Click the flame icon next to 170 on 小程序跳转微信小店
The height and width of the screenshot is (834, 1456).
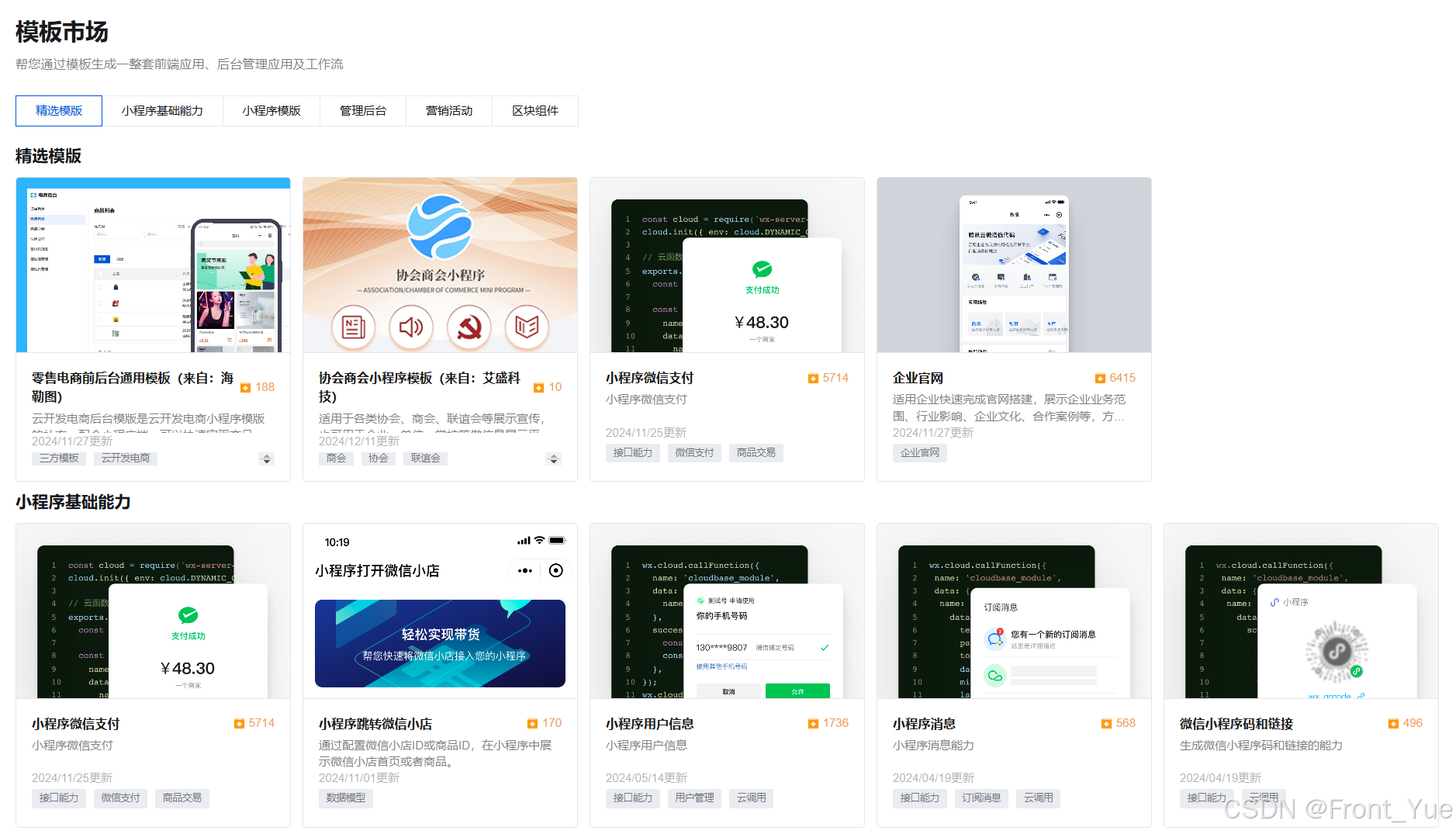(532, 723)
